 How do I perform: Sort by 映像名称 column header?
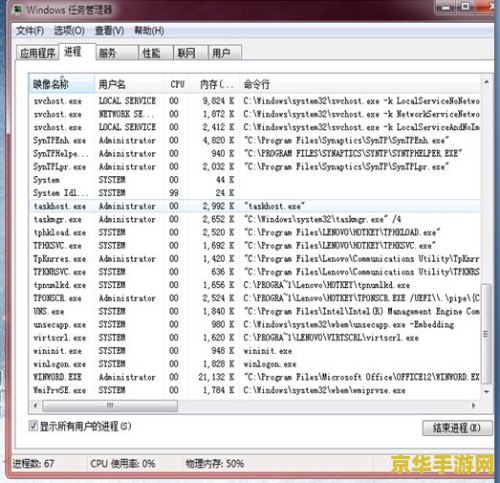pyautogui.click(x=62, y=84)
